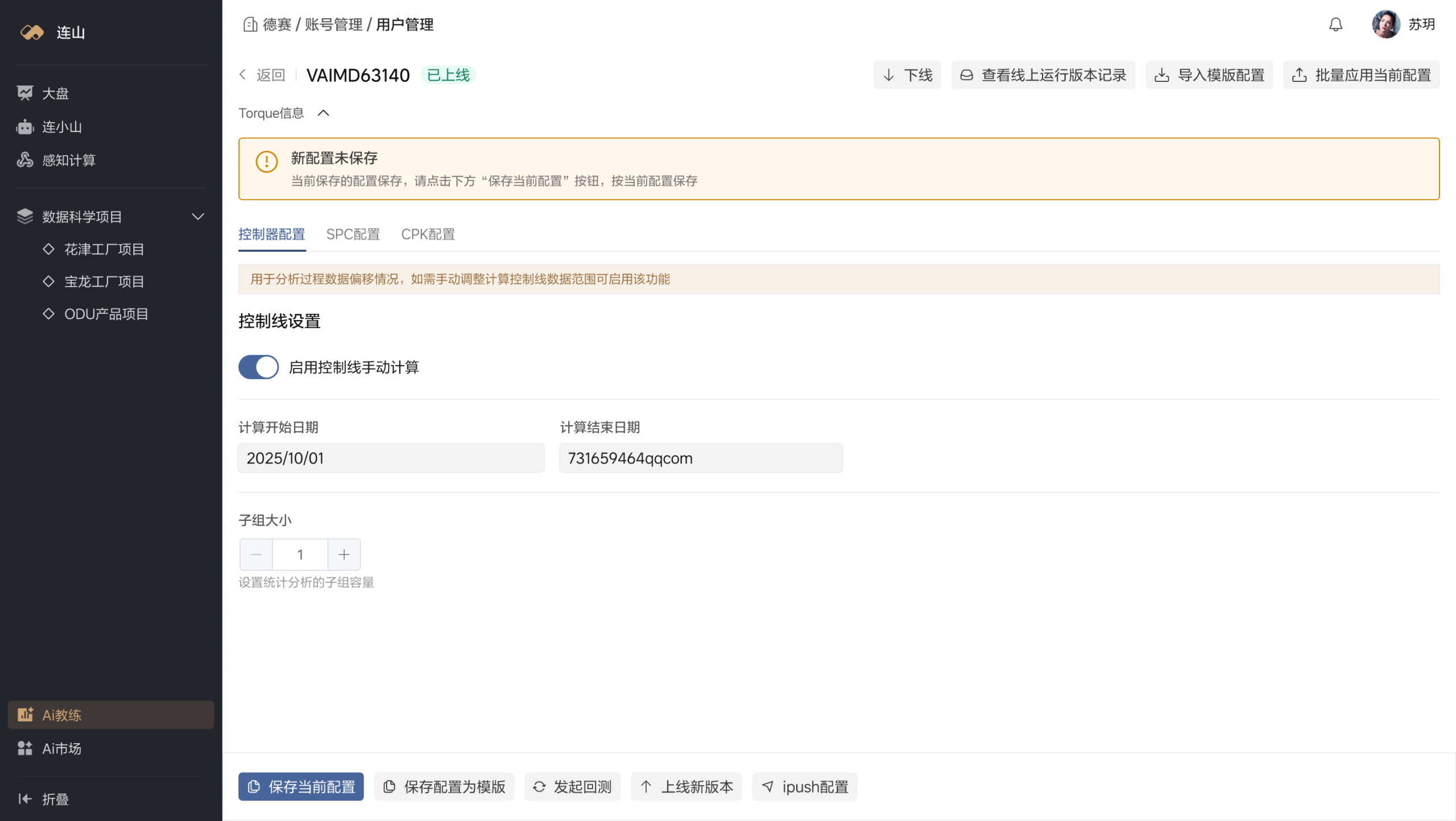The image size is (1456, 821).
Task: Switch to CPK配置 tab
Action: click(x=428, y=234)
